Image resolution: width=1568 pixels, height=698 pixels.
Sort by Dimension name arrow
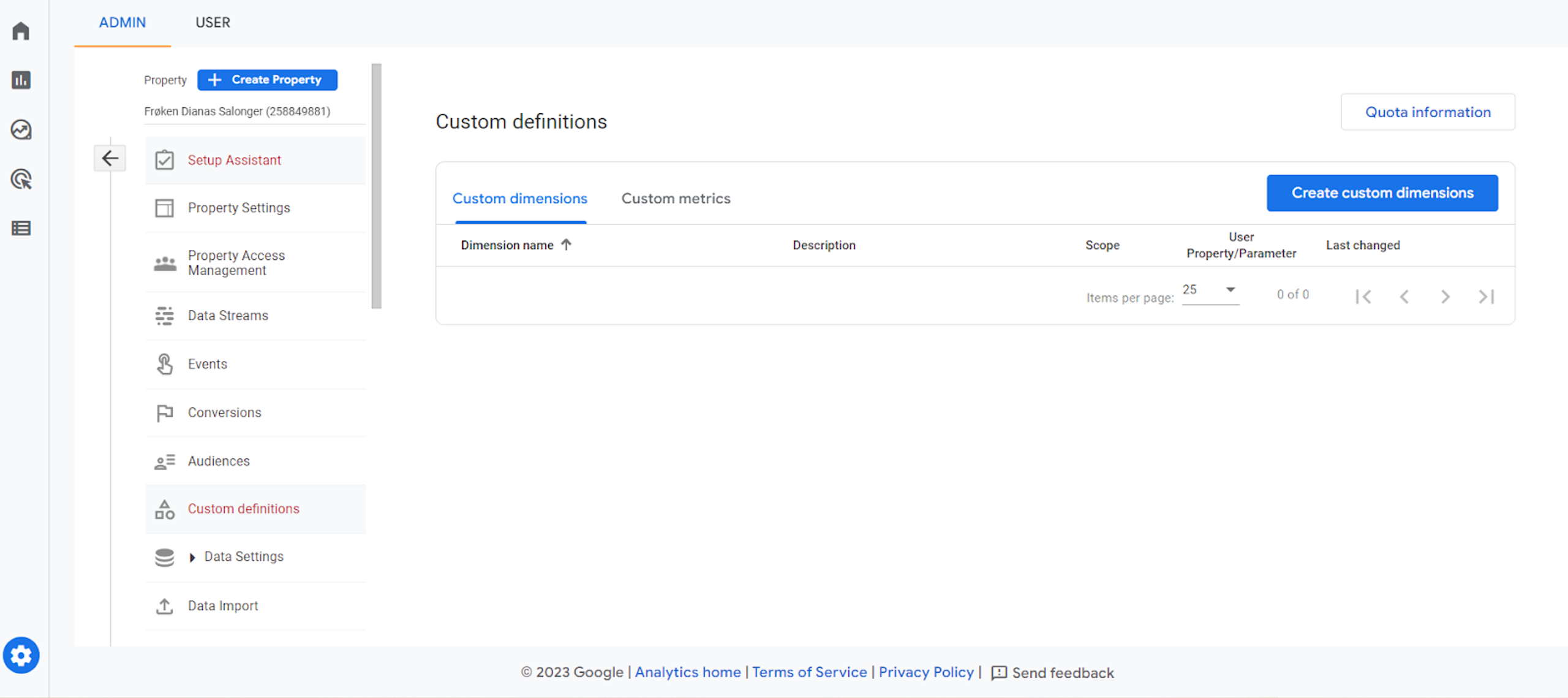(x=566, y=245)
